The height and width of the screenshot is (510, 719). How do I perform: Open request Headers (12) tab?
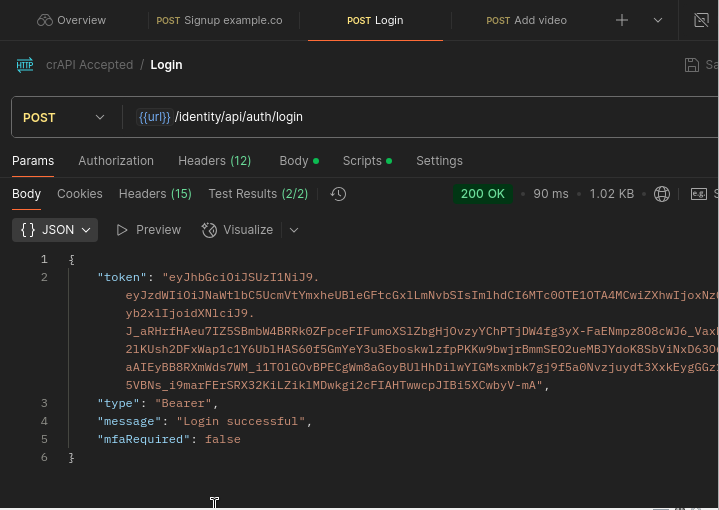pos(215,161)
